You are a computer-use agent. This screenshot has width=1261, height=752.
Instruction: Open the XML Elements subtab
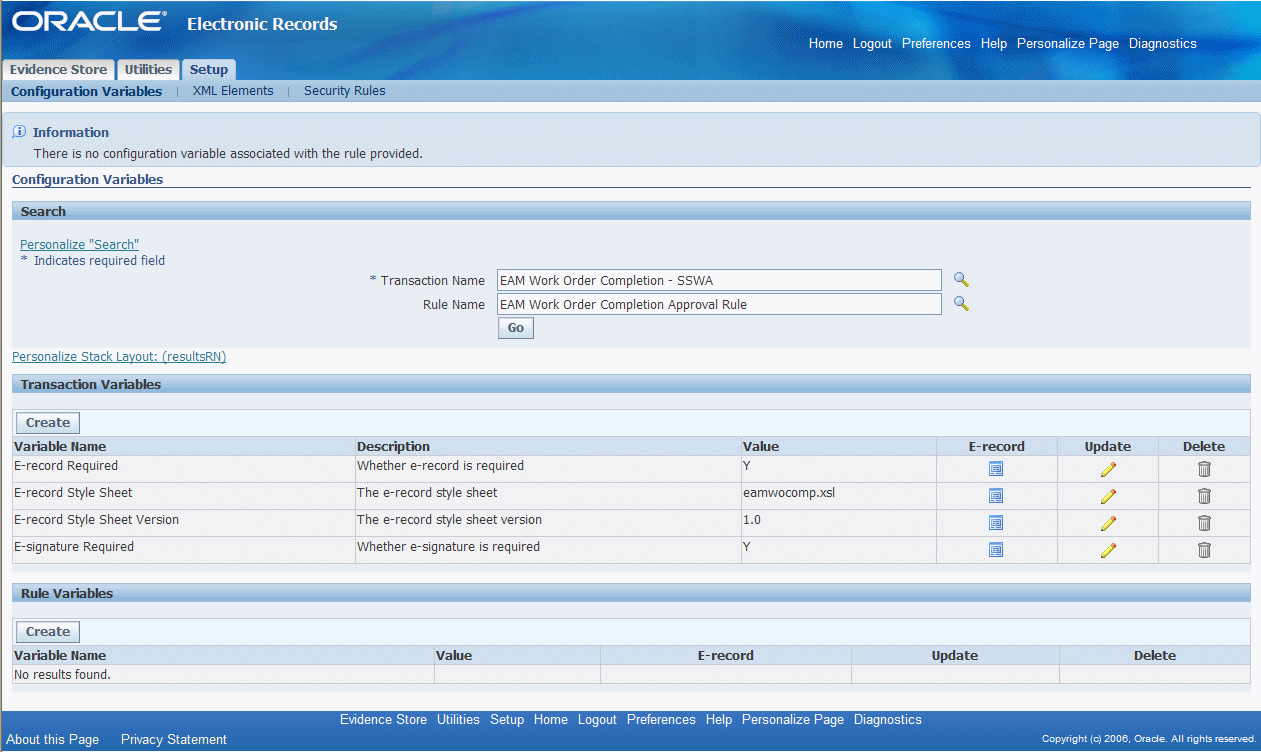click(x=233, y=91)
